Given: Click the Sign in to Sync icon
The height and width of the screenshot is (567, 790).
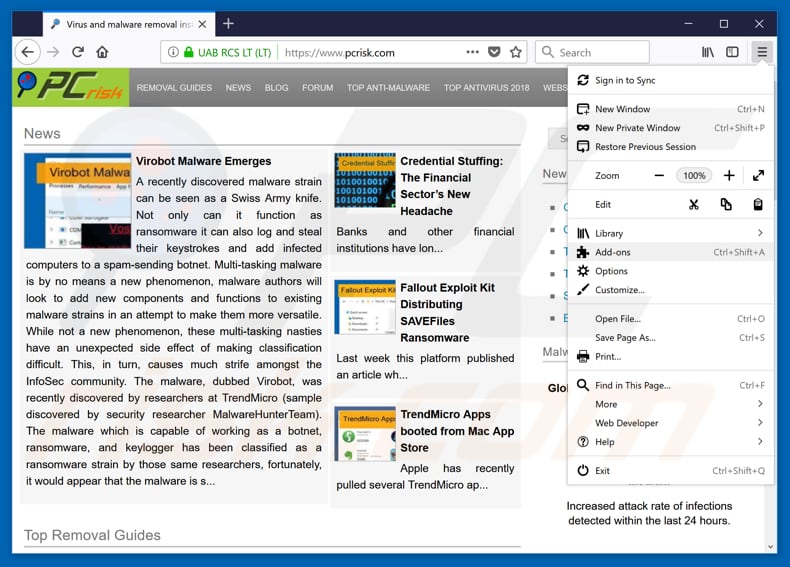Looking at the screenshot, I should coord(583,80).
